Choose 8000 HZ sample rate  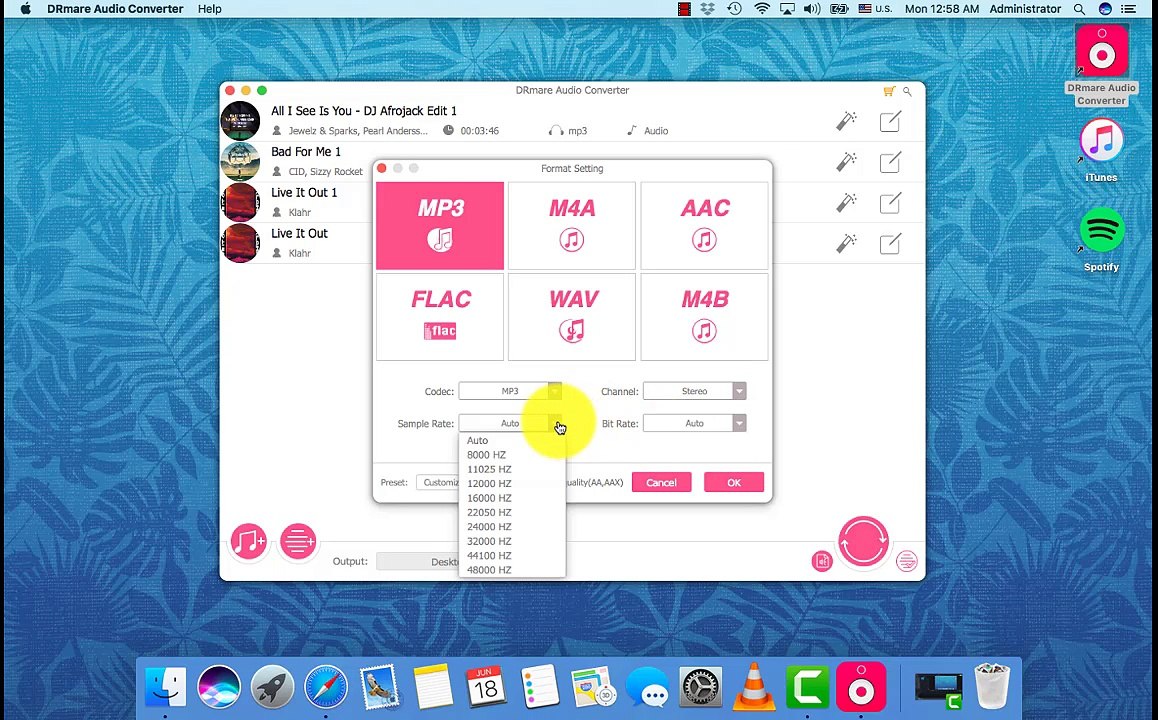click(x=486, y=455)
